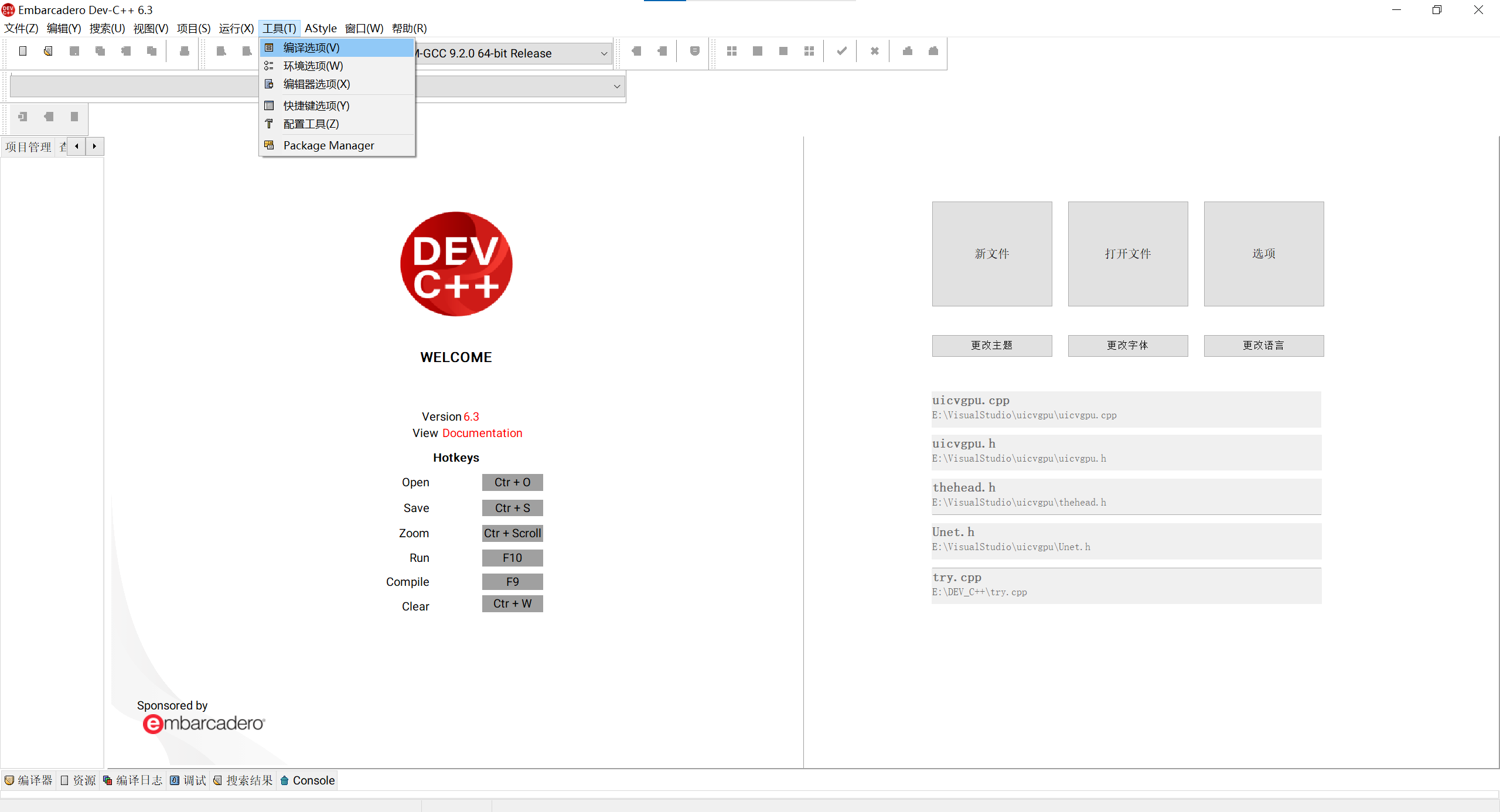This screenshot has height=812, width=1500.
Task: Open the 编辑(Y) menu
Action: 64,28
